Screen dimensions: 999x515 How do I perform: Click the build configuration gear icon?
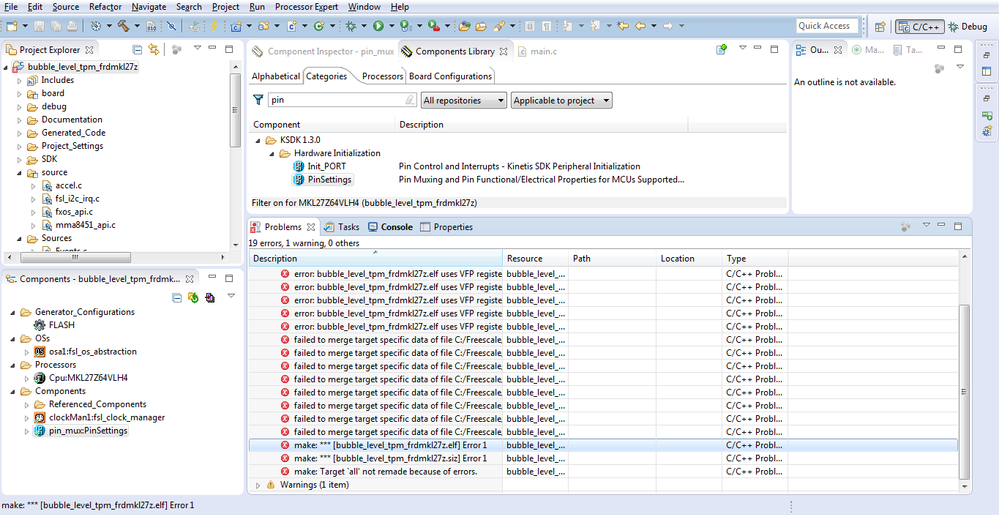[x=96, y=26]
